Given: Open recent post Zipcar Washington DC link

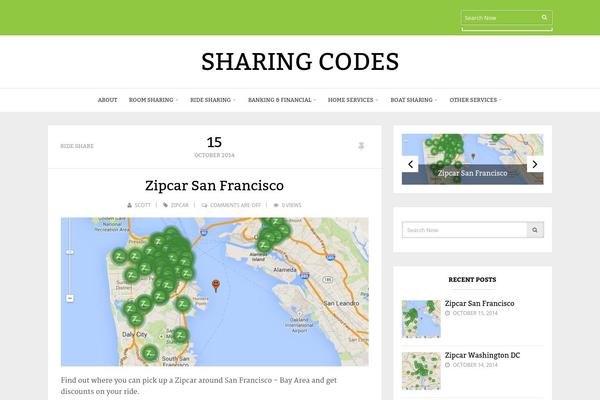Looking at the screenshot, I should click(482, 355).
